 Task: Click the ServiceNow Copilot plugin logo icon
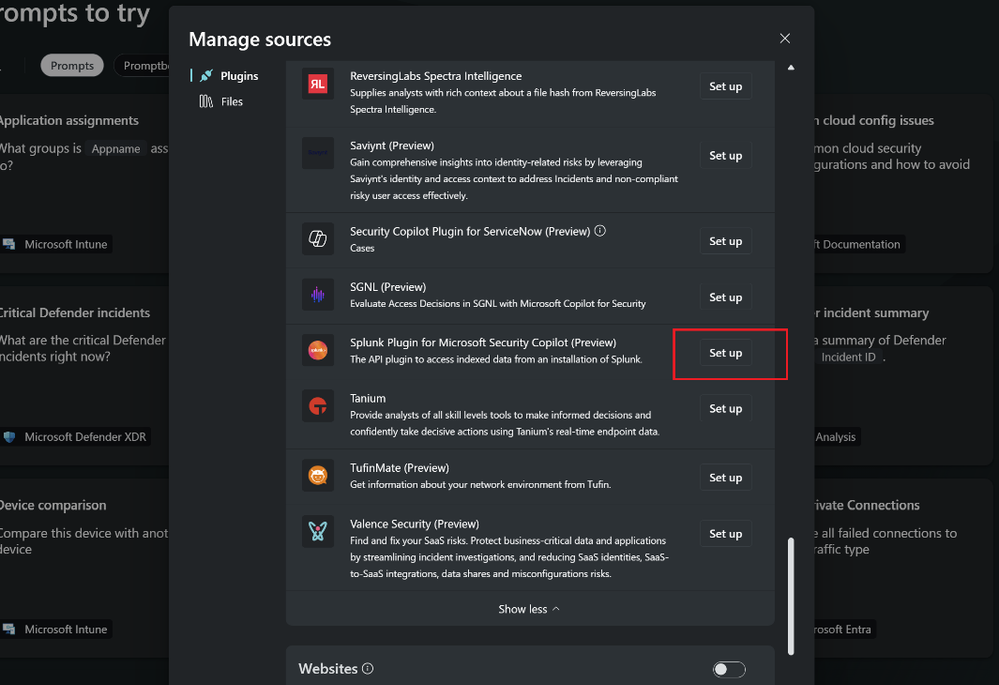pyautogui.click(x=317, y=239)
